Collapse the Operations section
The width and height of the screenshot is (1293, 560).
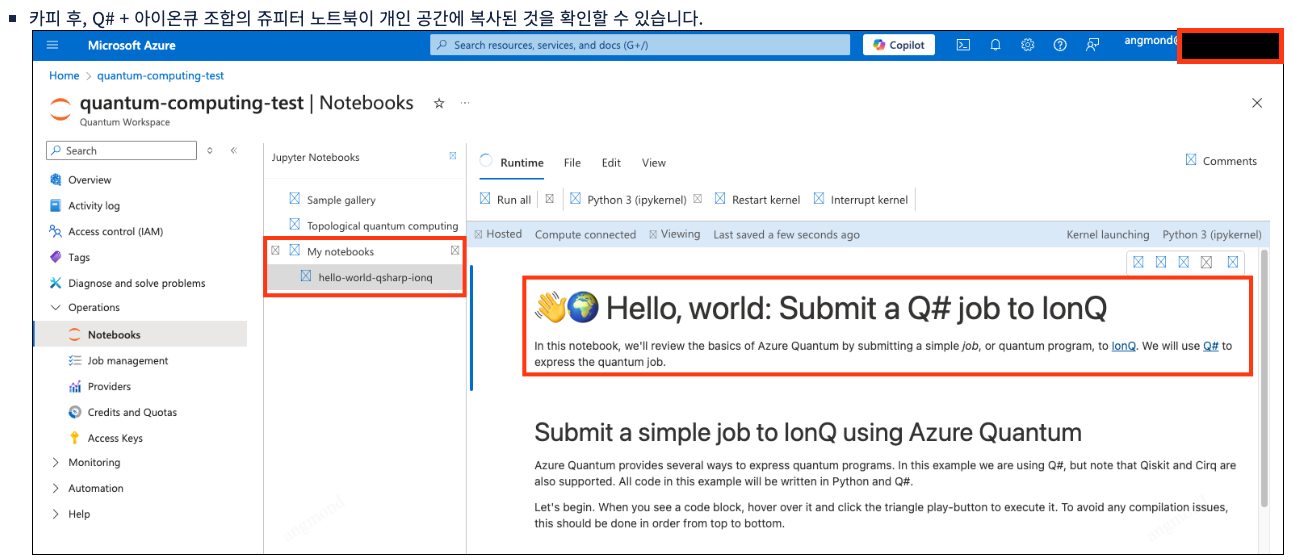(55, 308)
